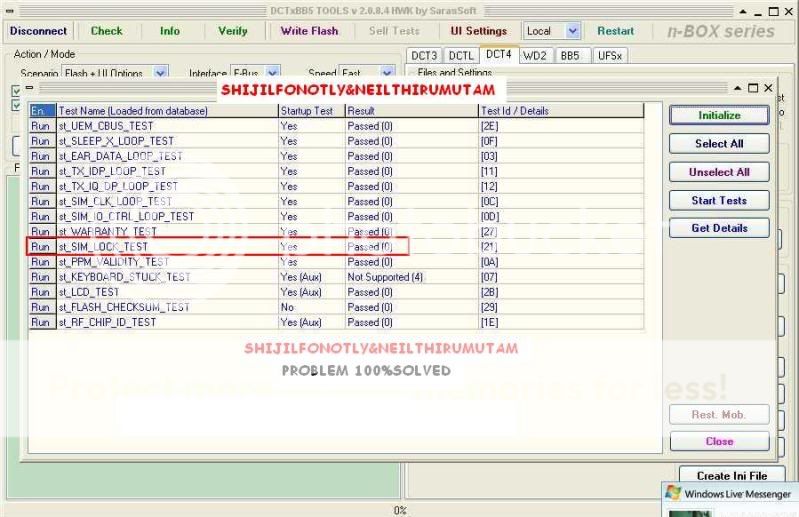Click Not Supported (4) result cell

(411, 277)
